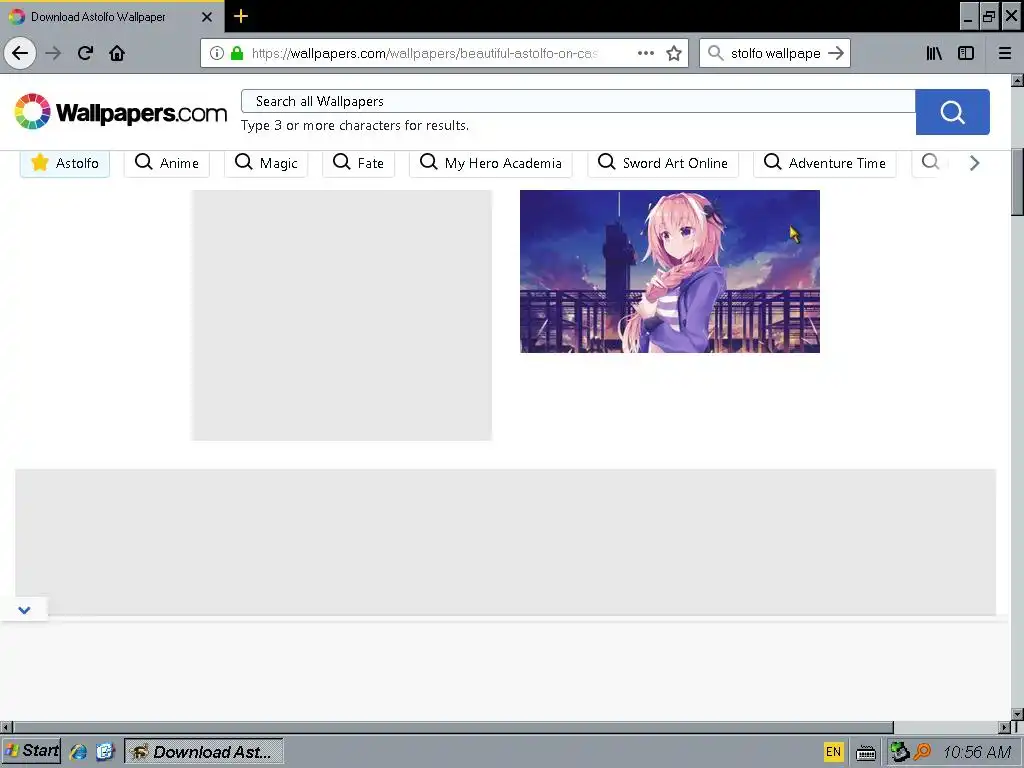Open the browser home page
This screenshot has width=1024, height=768.
(117, 53)
